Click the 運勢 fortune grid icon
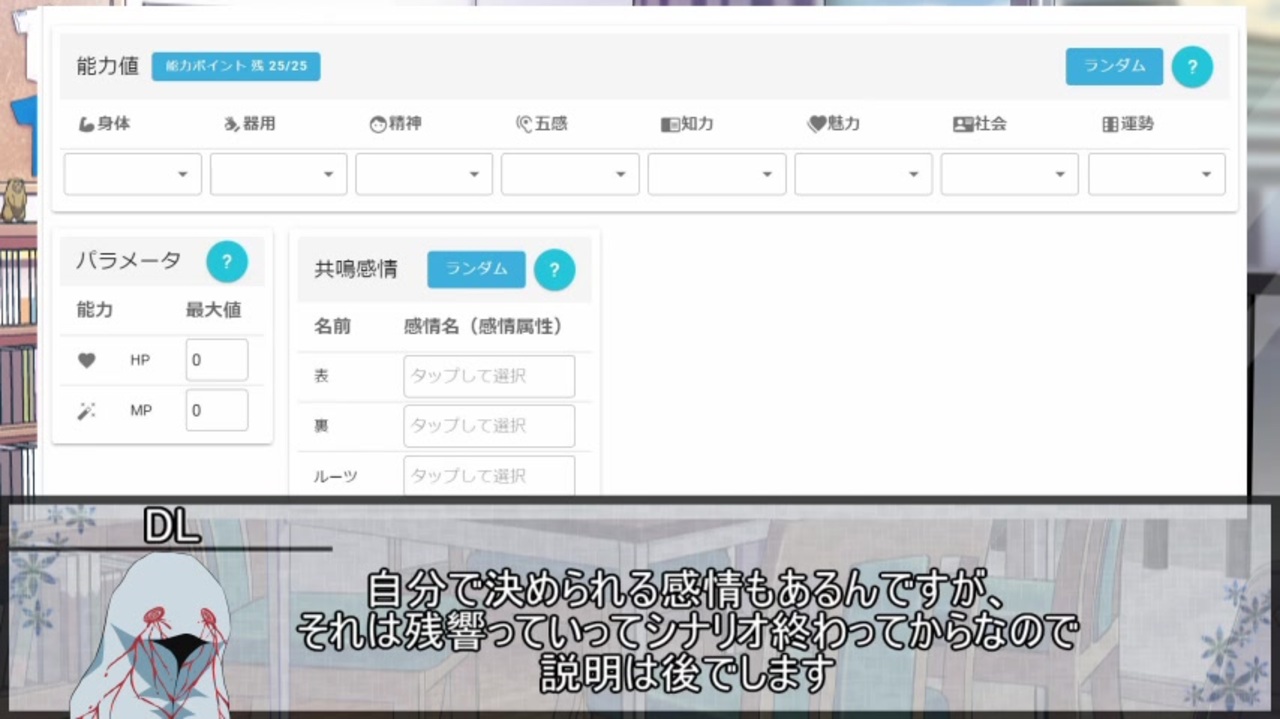This screenshot has width=1280, height=719. tap(1109, 125)
